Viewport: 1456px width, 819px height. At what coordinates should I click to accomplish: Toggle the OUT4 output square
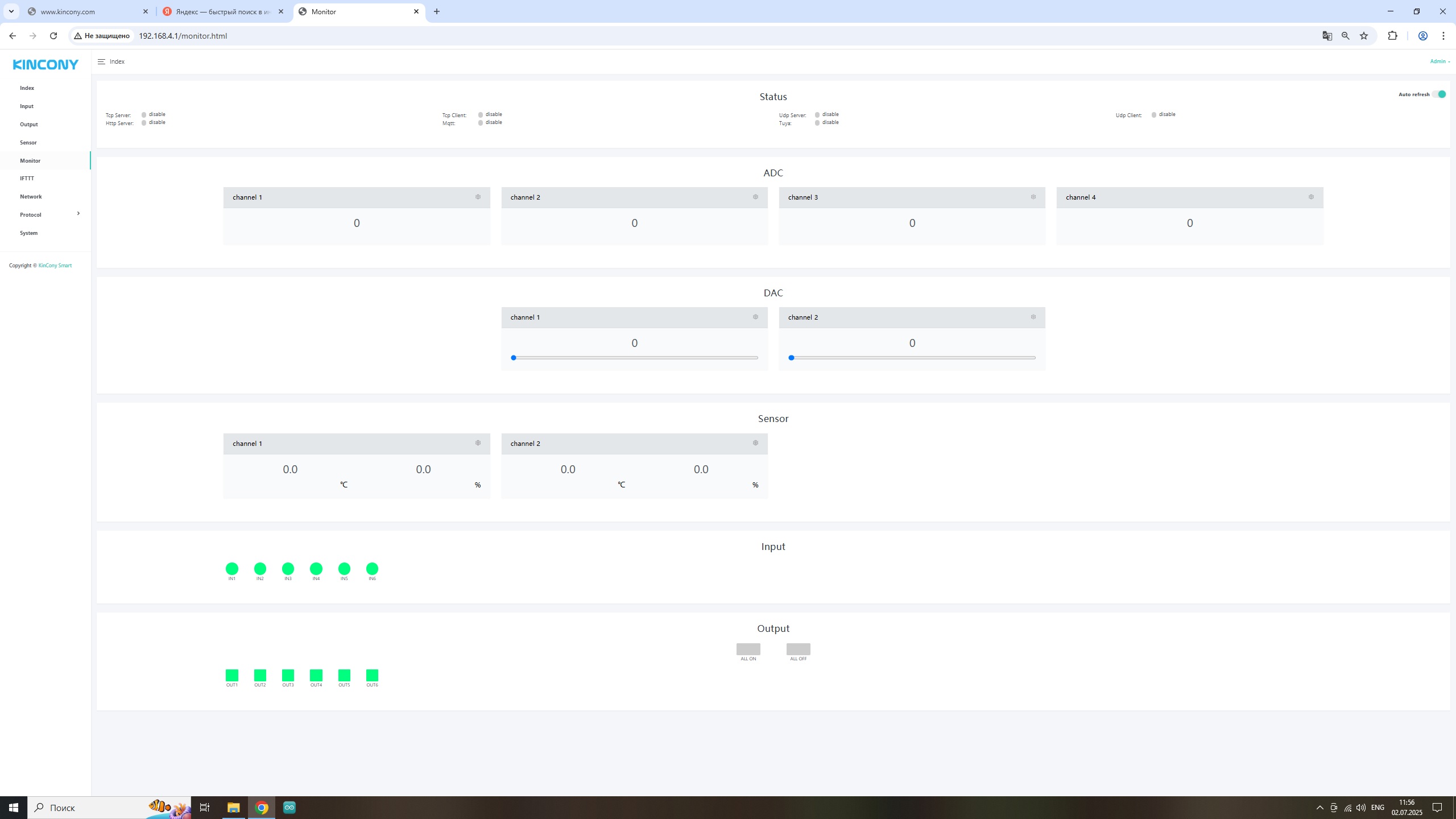pos(316,675)
